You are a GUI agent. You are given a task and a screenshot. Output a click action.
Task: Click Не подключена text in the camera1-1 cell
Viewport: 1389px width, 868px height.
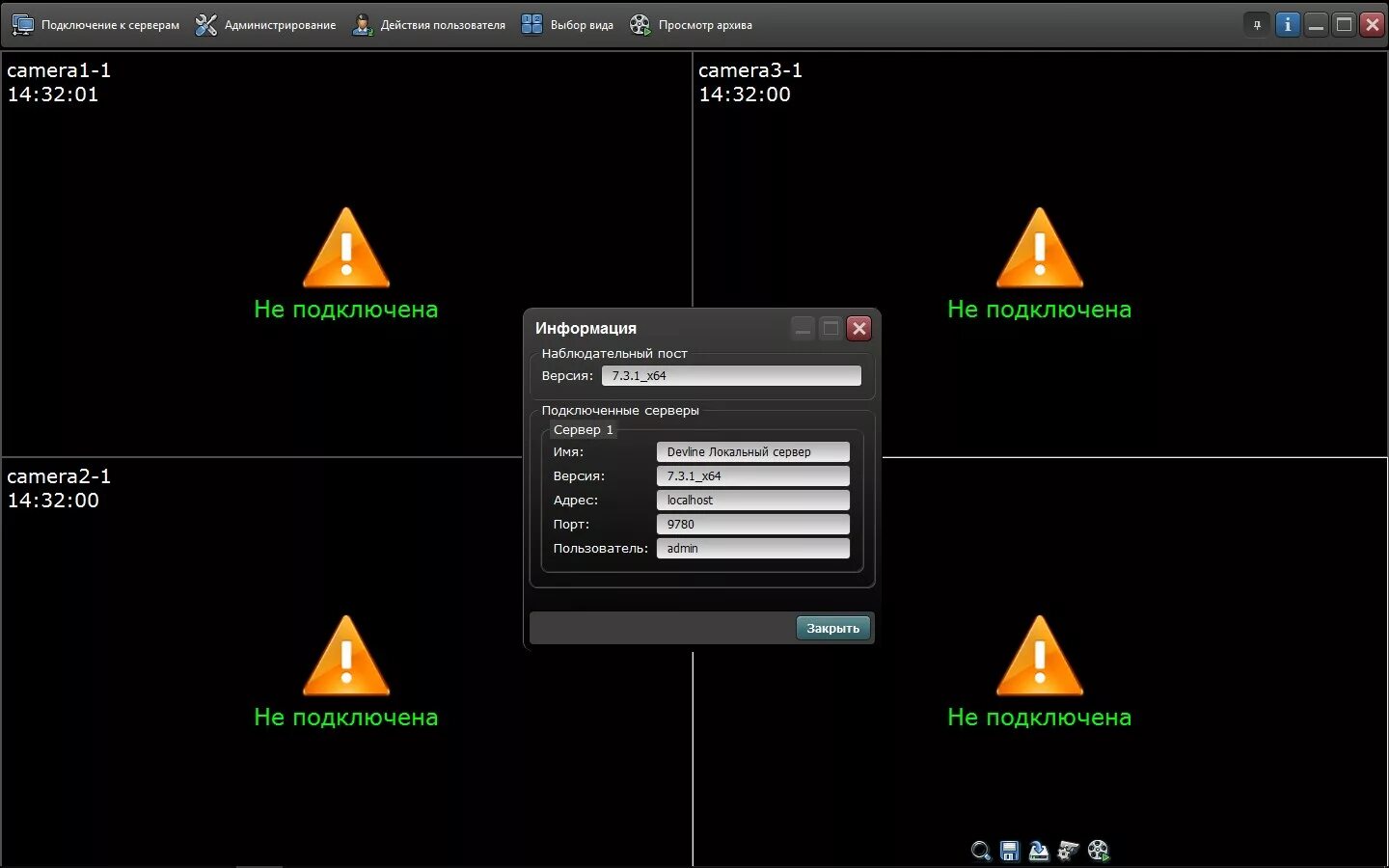[x=346, y=310]
